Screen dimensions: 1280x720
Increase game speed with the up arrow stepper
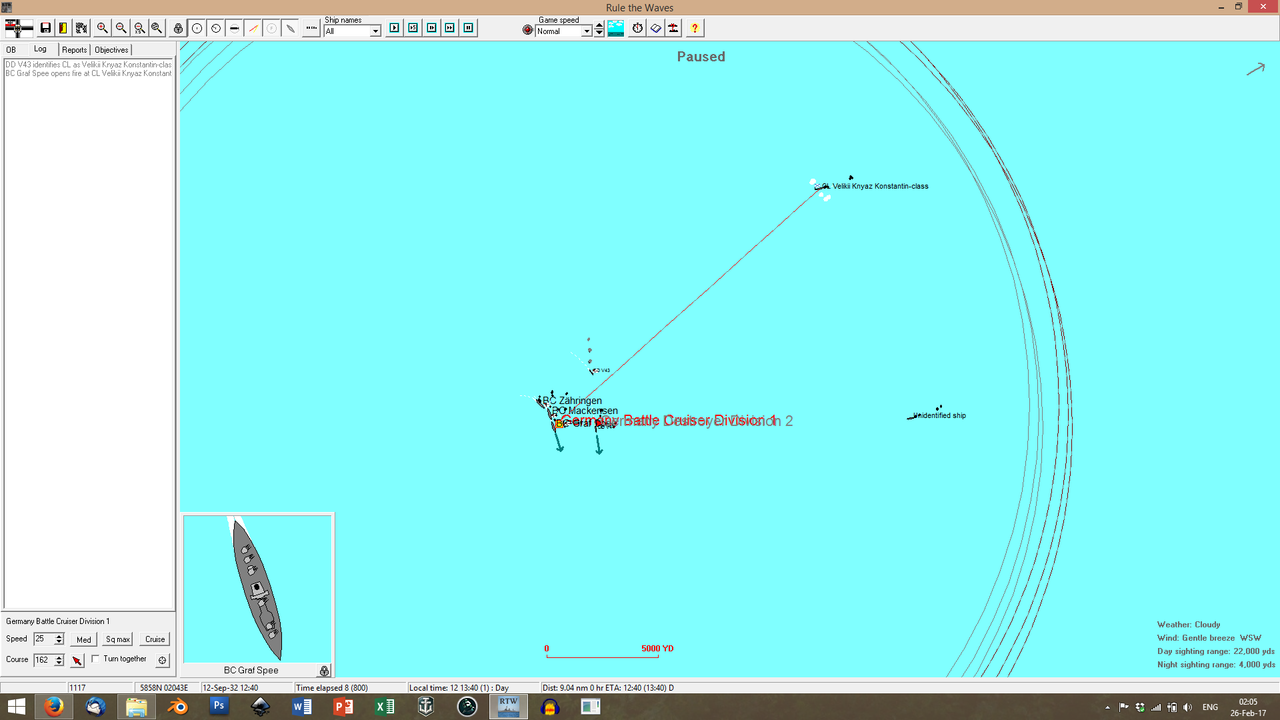[599, 25]
